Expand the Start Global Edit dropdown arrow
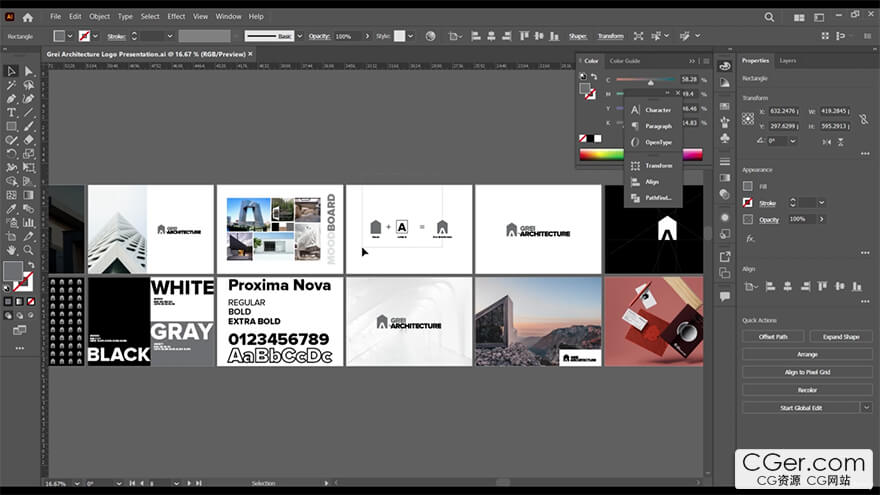The image size is (880, 495). 866,408
